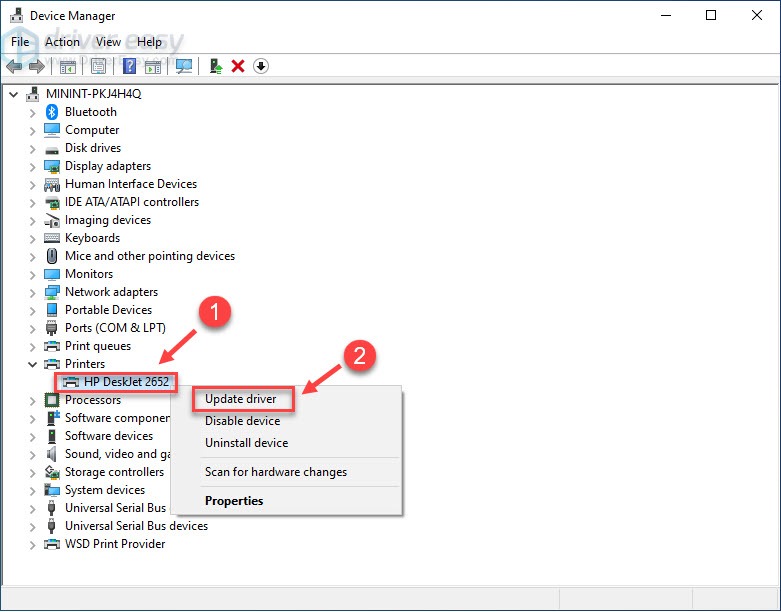Click the System devices folder icon
781x612 pixels.
(52, 490)
